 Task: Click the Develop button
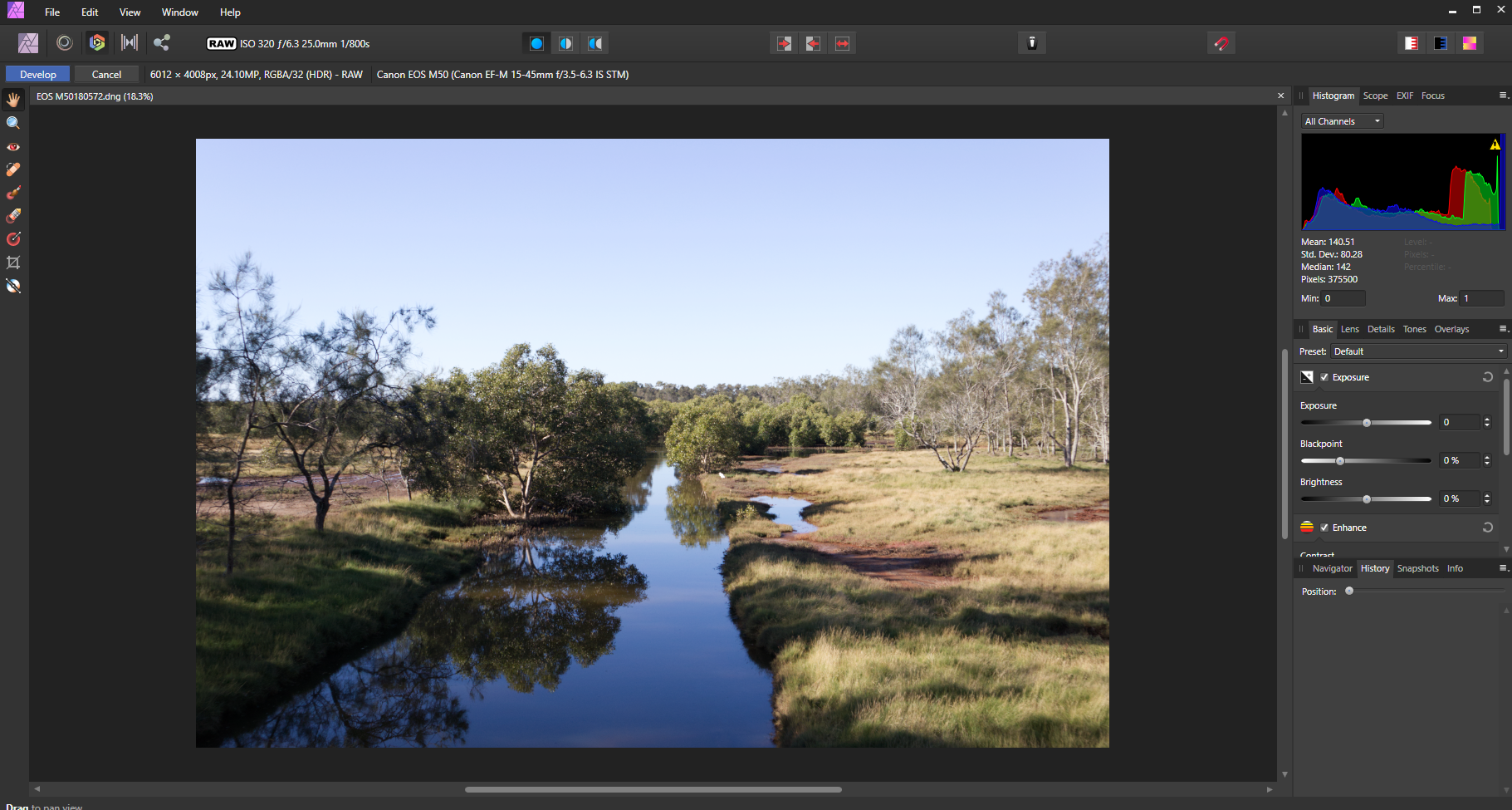[38, 74]
